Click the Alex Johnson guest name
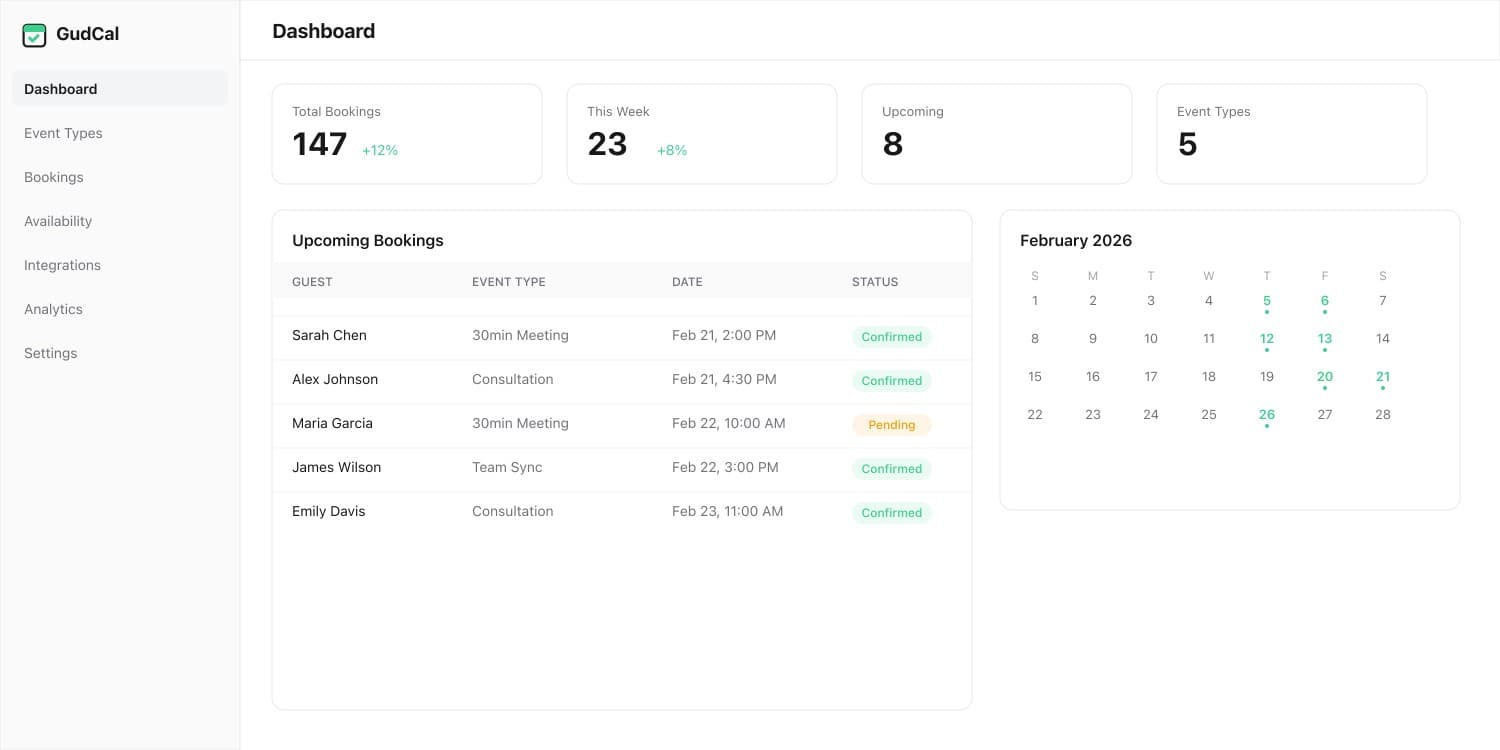 pos(335,380)
